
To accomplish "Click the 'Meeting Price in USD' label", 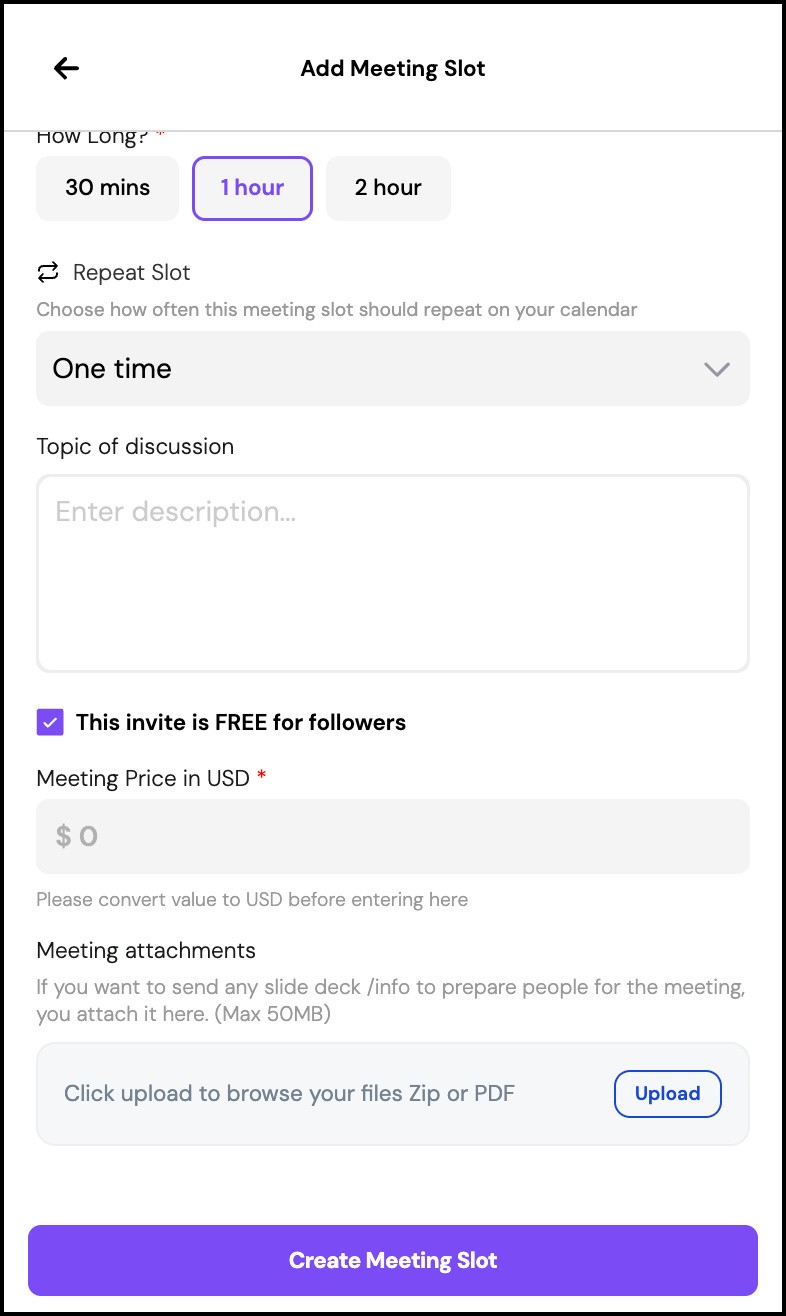I will click(143, 778).
